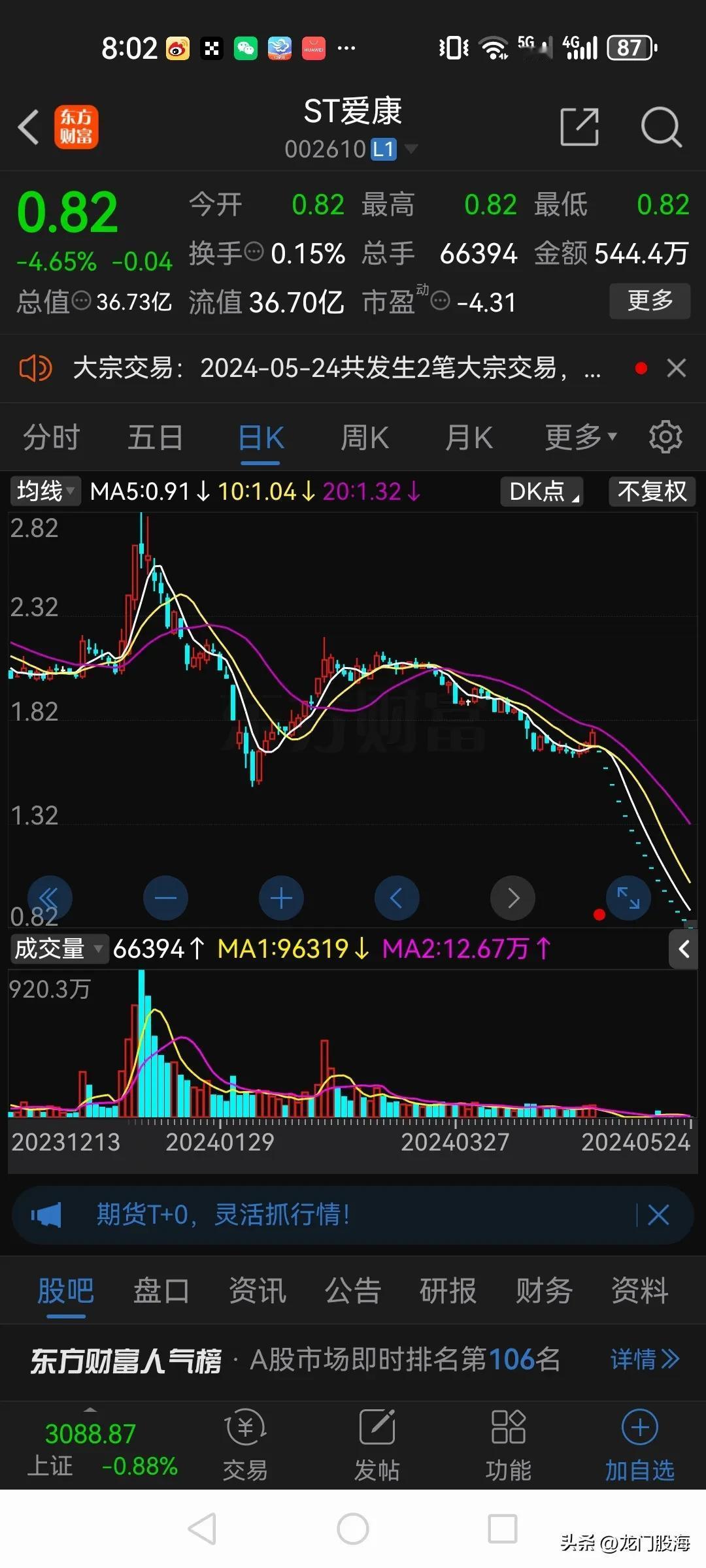This screenshot has width=706, height=1568.
Task: Open the 不复权 adjustment selector
Action: point(652,491)
